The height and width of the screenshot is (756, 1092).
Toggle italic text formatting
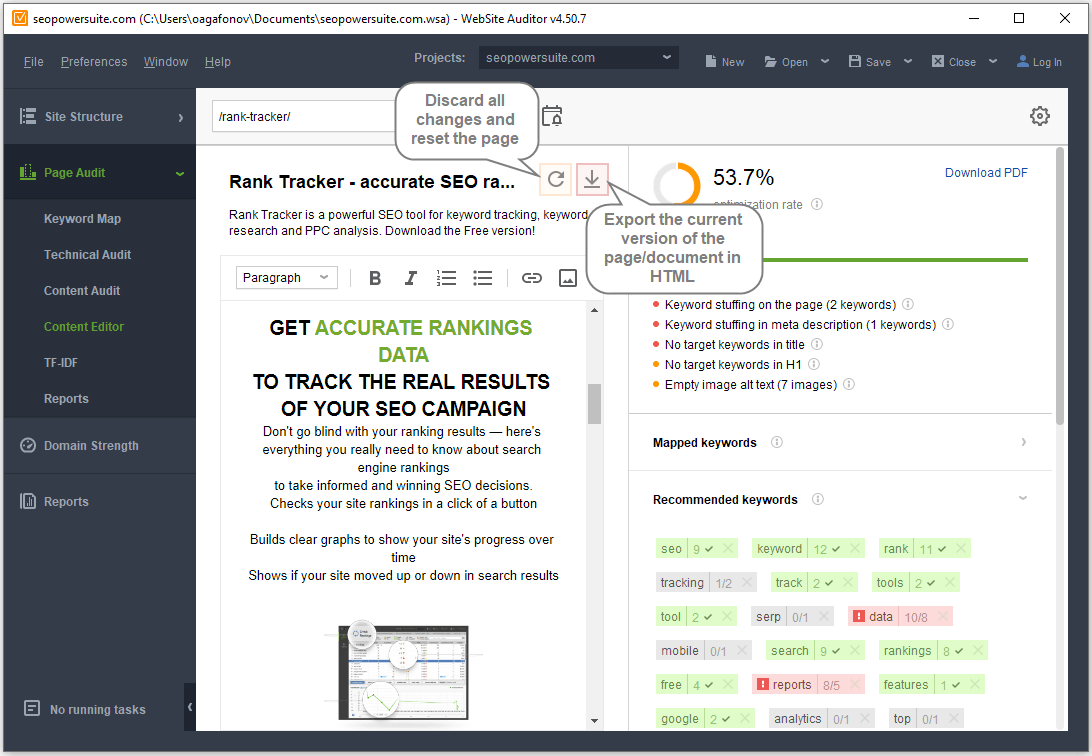[x=410, y=278]
